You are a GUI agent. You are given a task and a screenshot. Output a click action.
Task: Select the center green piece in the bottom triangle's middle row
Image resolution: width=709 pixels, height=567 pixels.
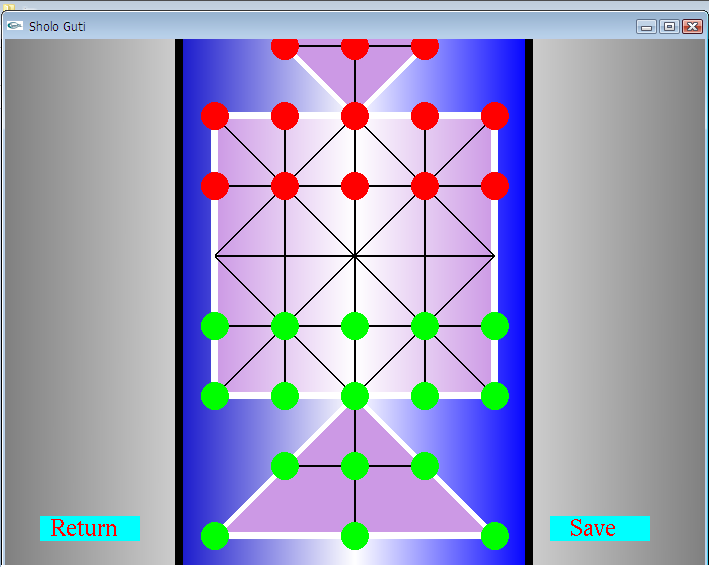(355, 466)
